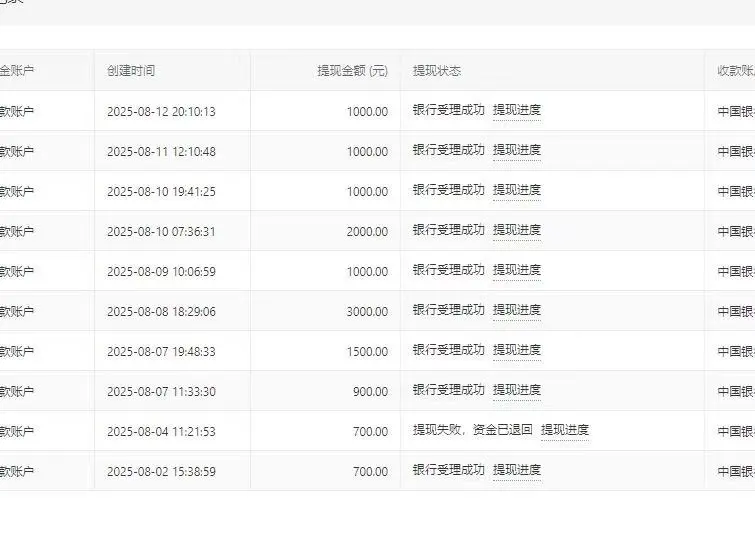Select the date 2025-08-09 10:06:59
This screenshot has width=755, height=554.
click(x=161, y=271)
